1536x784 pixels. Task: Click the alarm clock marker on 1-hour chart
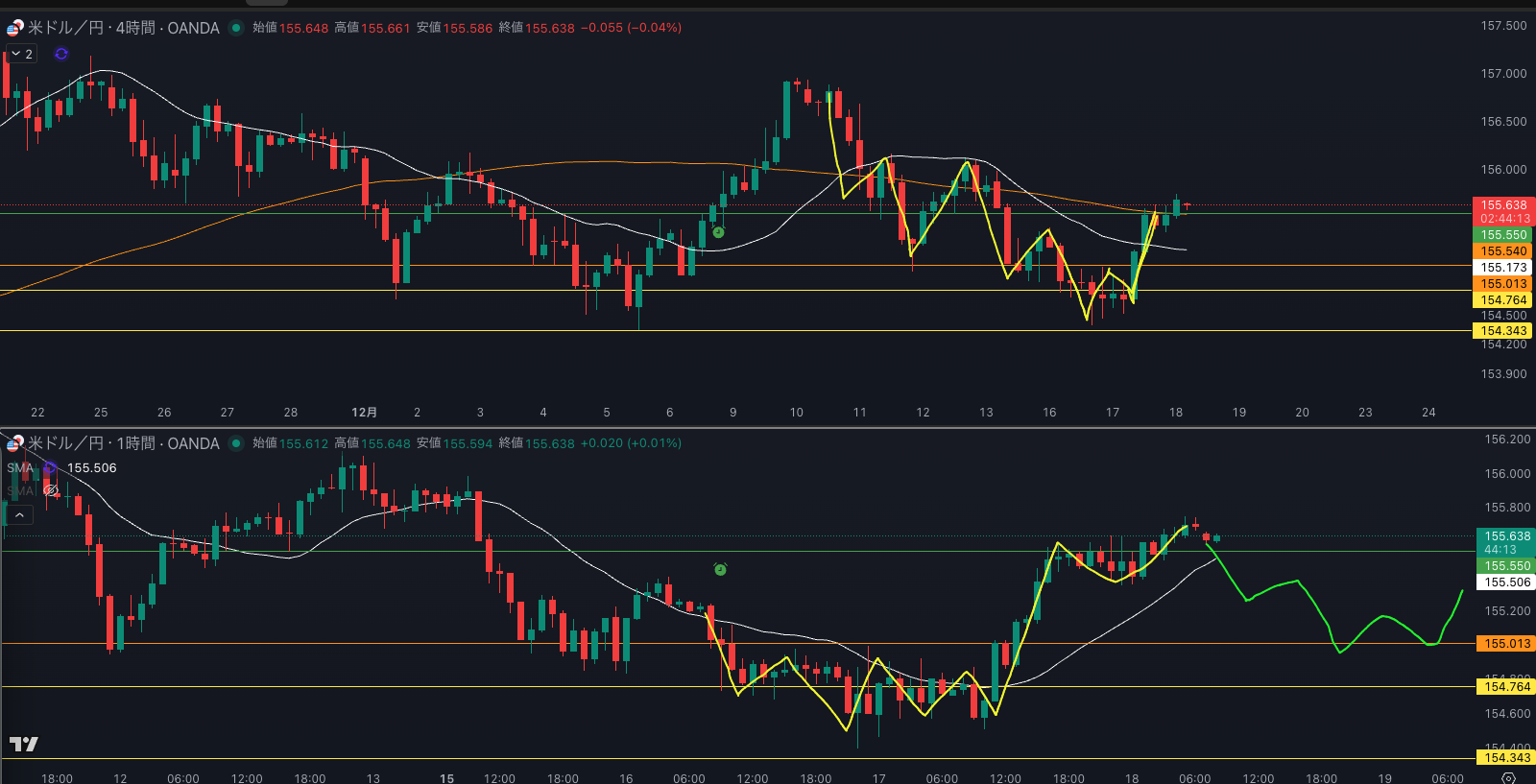click(720, 570)
